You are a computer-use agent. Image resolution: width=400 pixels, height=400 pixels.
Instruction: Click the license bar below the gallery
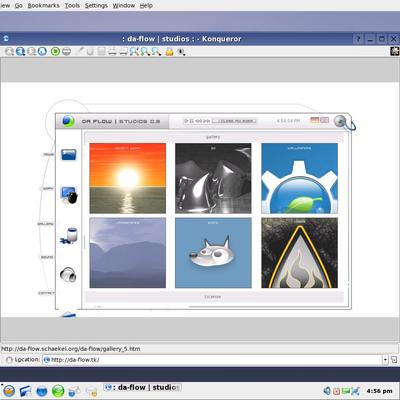click(x=214, y=297)
